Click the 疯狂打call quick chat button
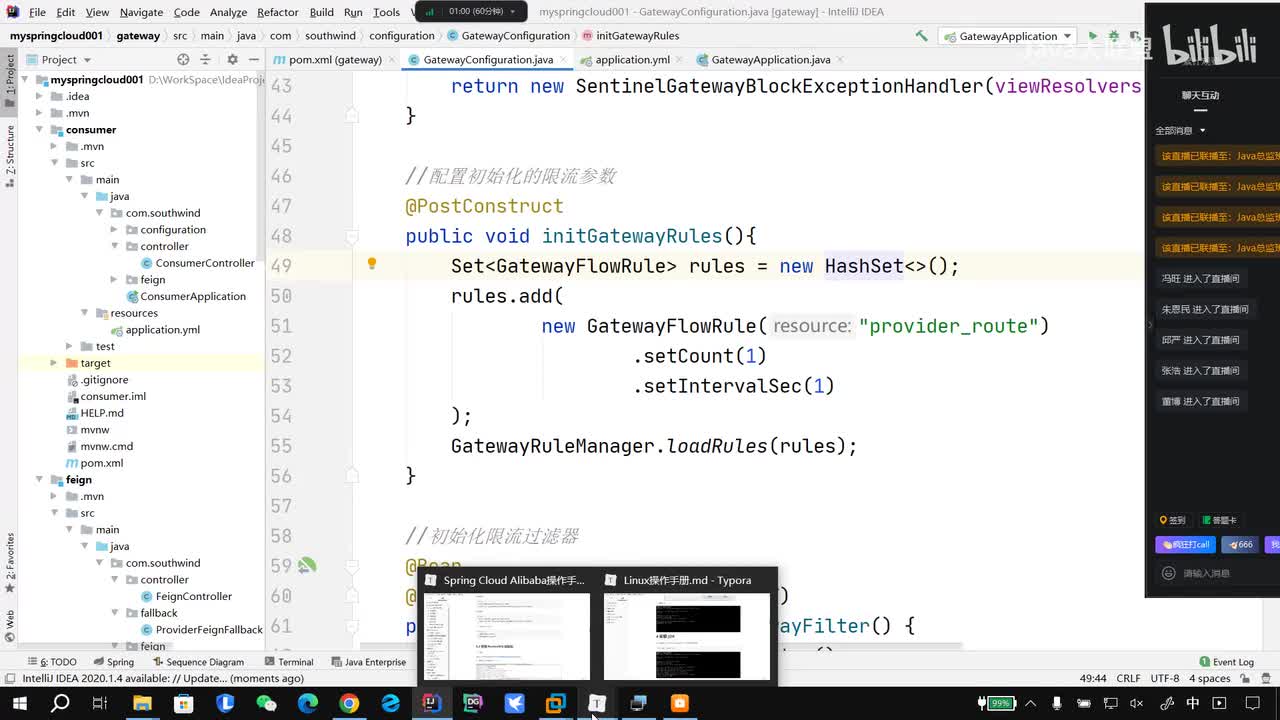This screenshot has height=720, width=1280. pos(1186,545)
